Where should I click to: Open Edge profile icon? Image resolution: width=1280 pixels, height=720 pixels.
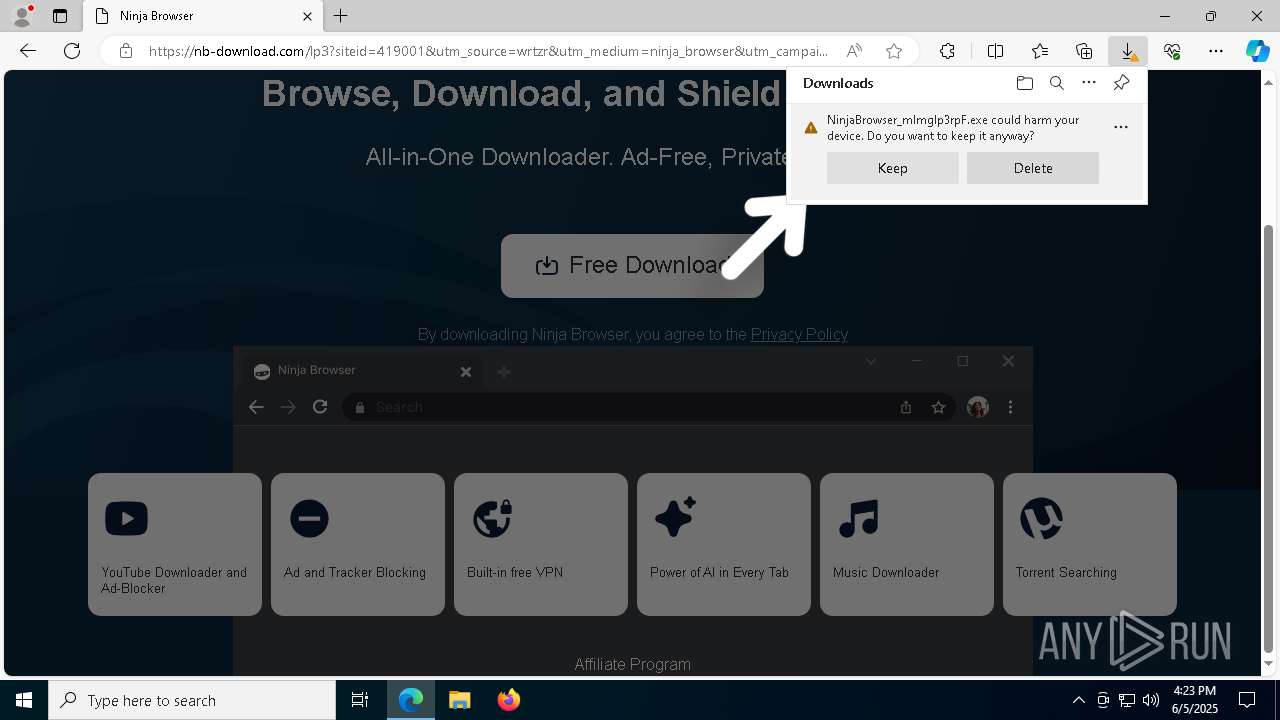pos(22,16)
